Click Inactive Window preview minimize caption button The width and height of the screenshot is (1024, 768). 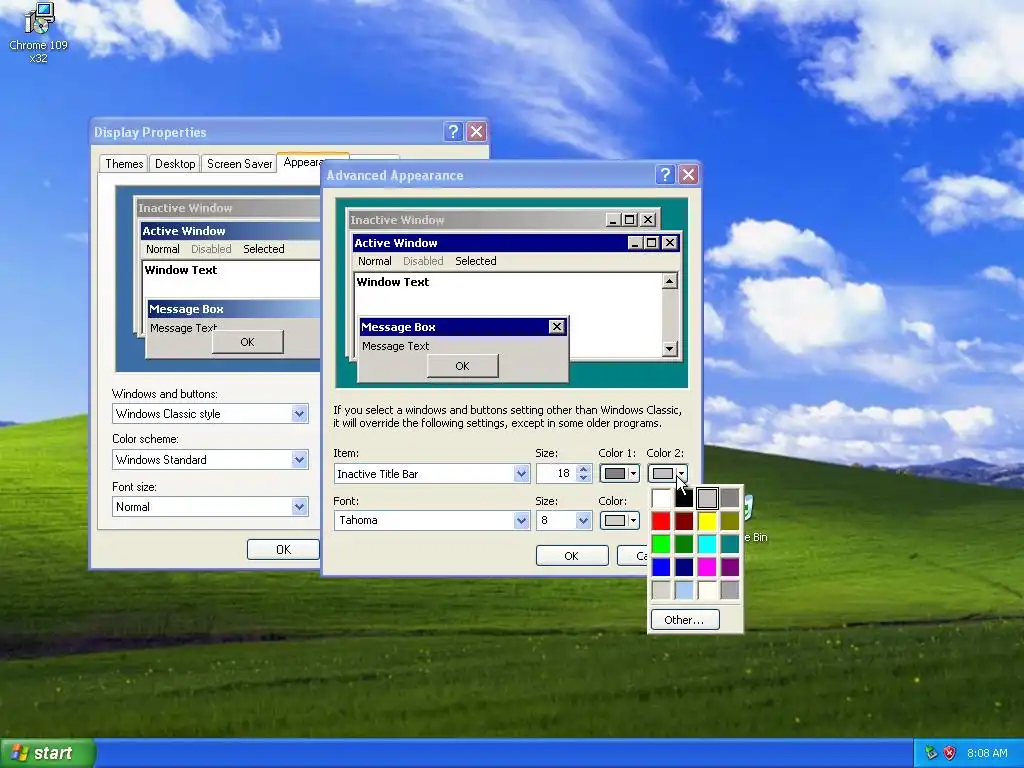(x=613, y=220)
